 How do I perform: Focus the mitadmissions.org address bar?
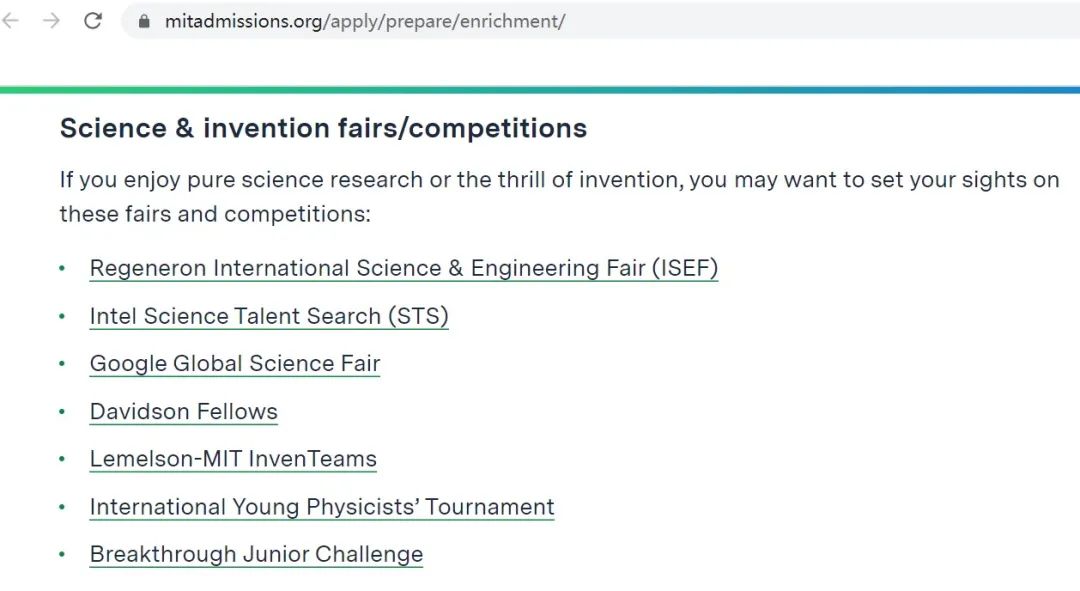click(600, 21)
